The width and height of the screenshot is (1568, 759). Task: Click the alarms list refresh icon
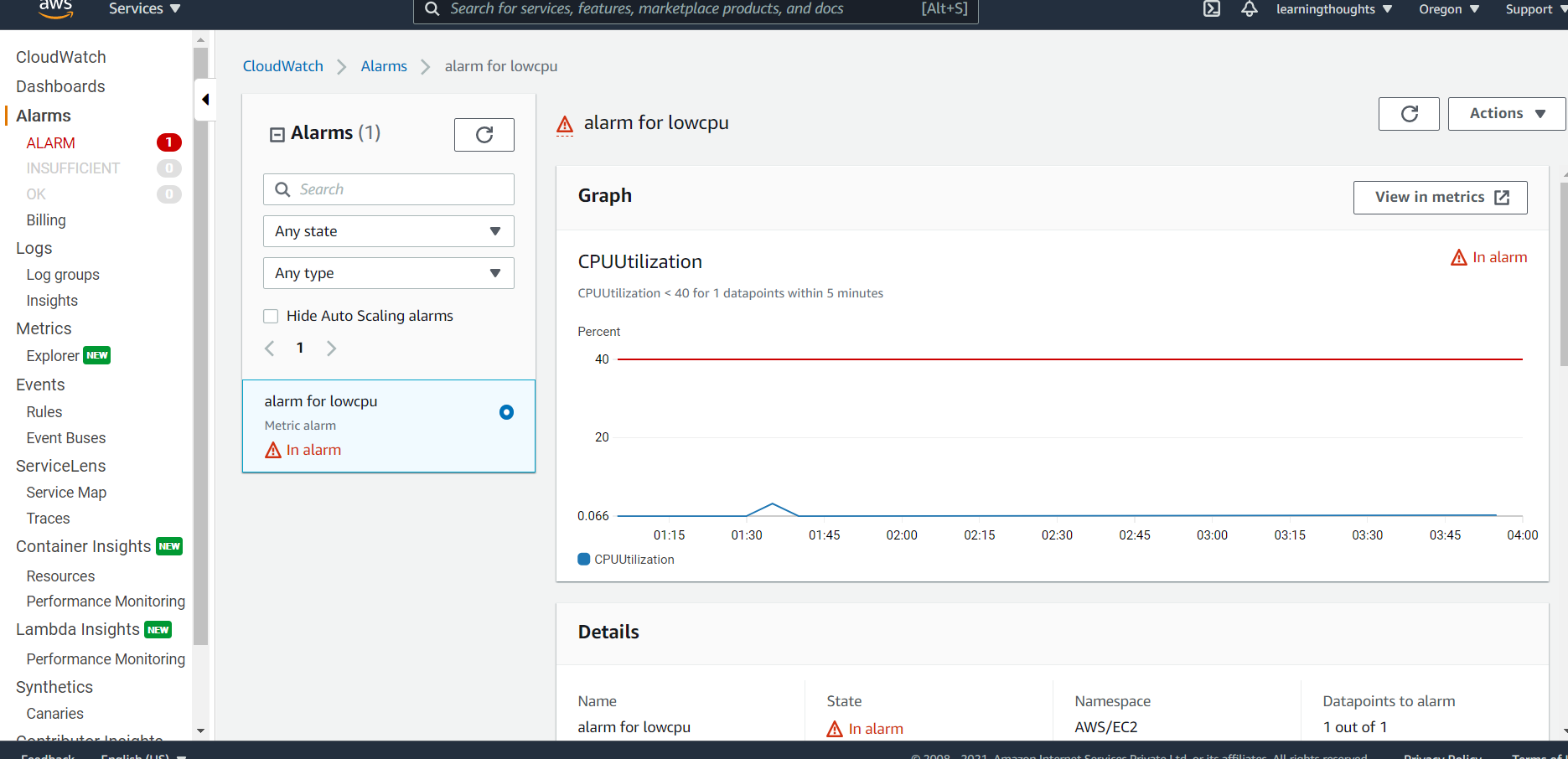[484, 134]
